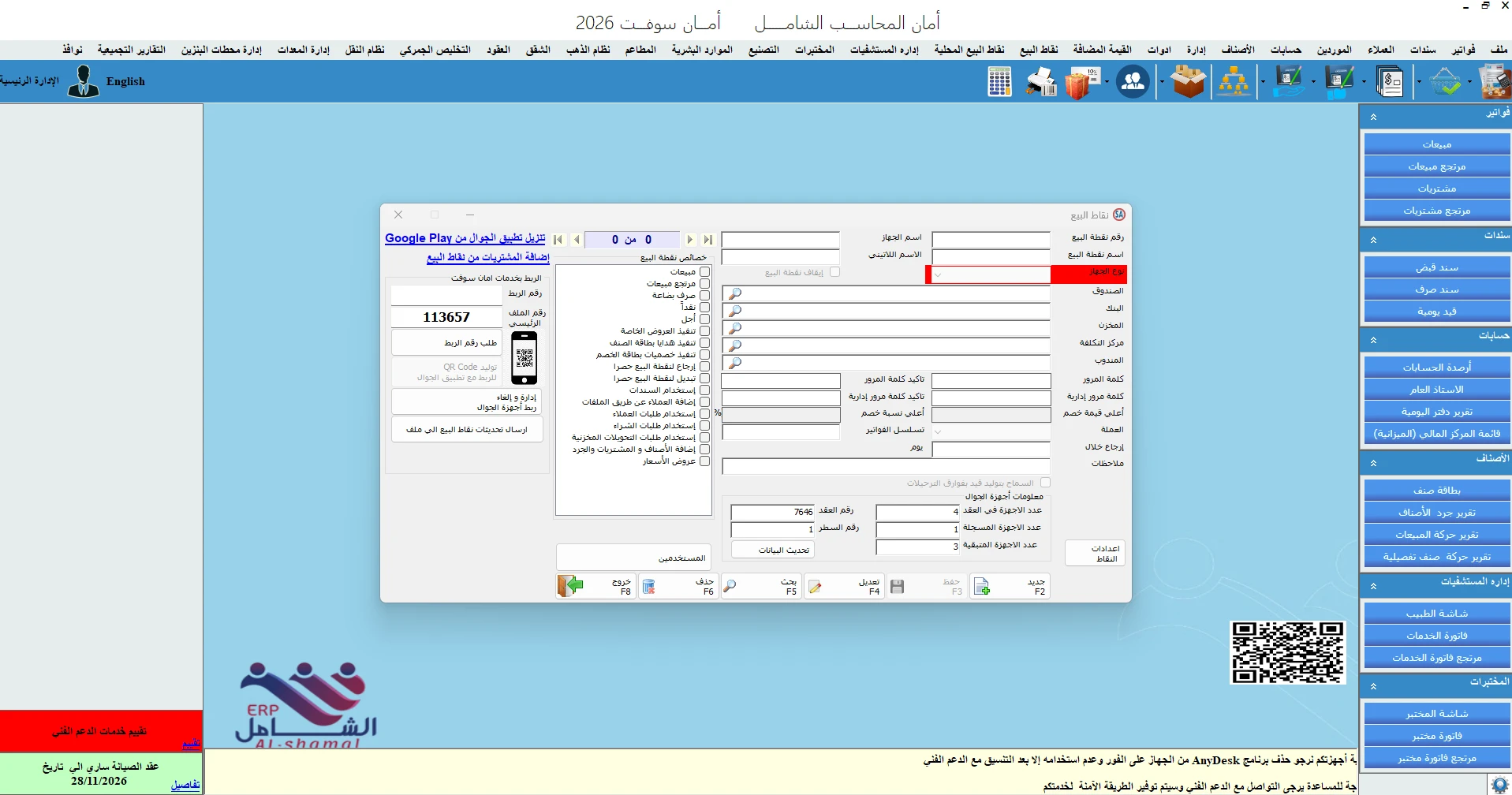Toggle the إيقاف نقطة البيع checkbox
The width and height of the screenshot is (1512, 795).
834,272
